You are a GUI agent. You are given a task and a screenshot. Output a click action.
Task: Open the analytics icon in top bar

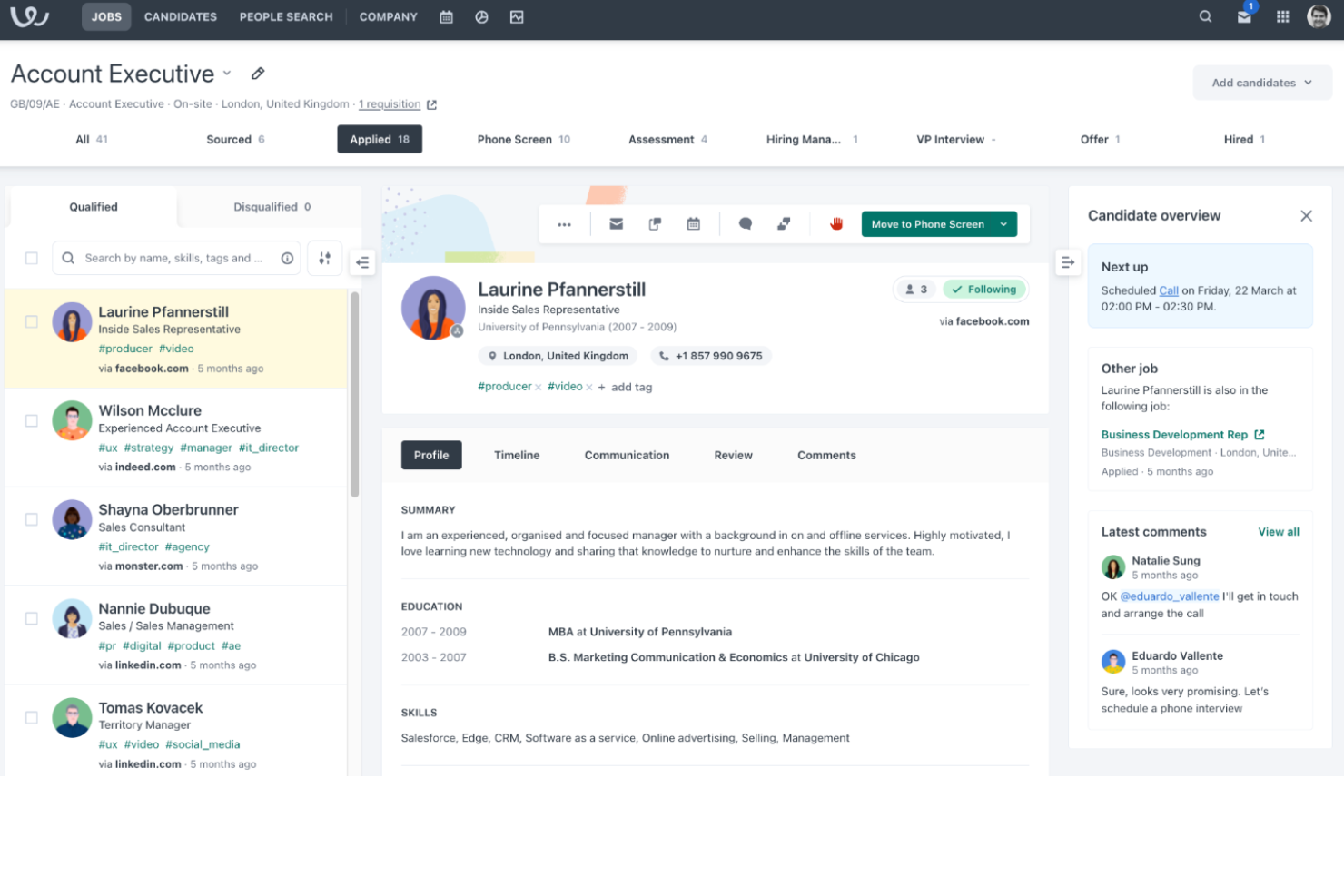click(517, 16)
